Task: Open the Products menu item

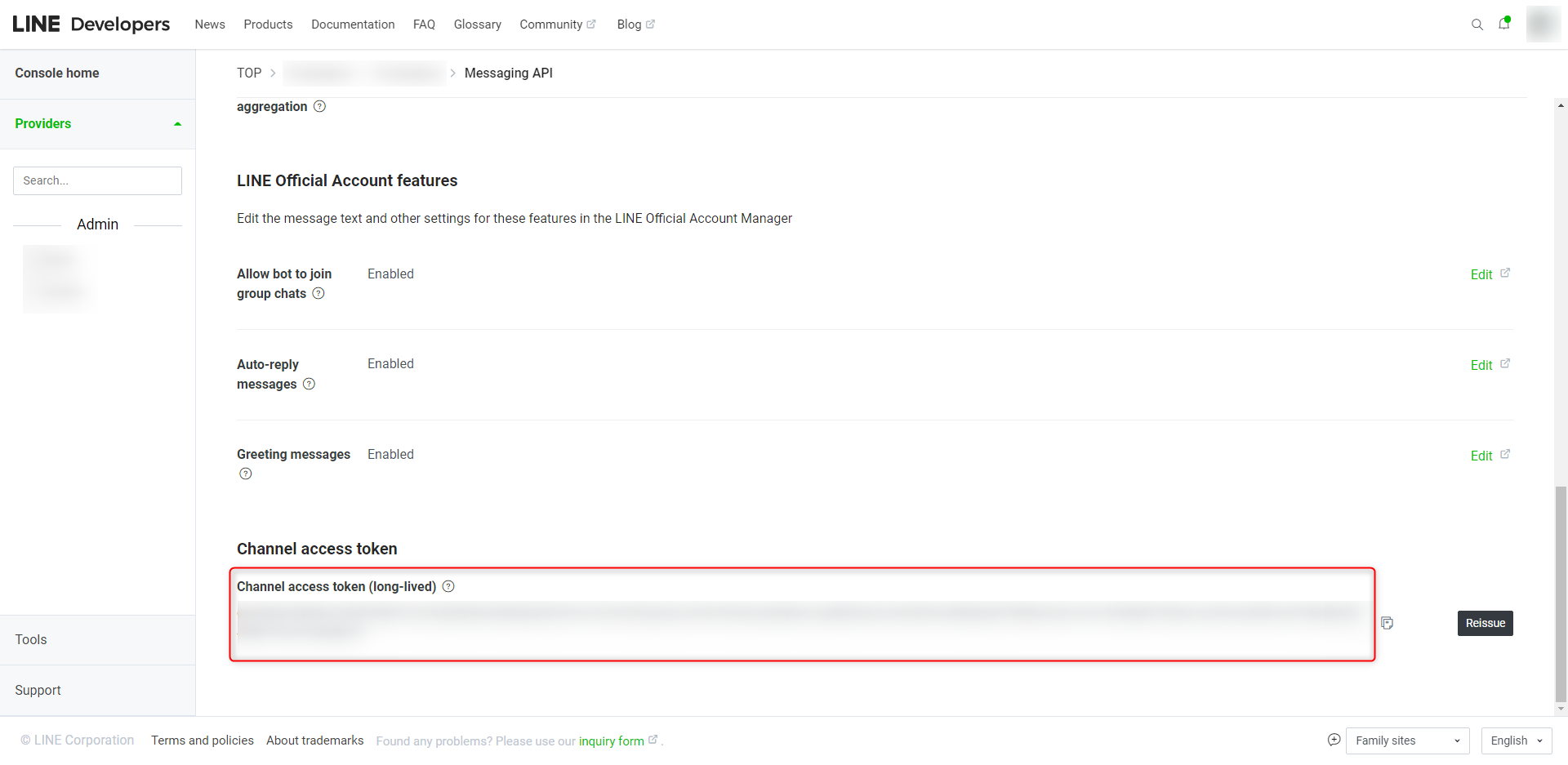Action: (x=268, y=24)
